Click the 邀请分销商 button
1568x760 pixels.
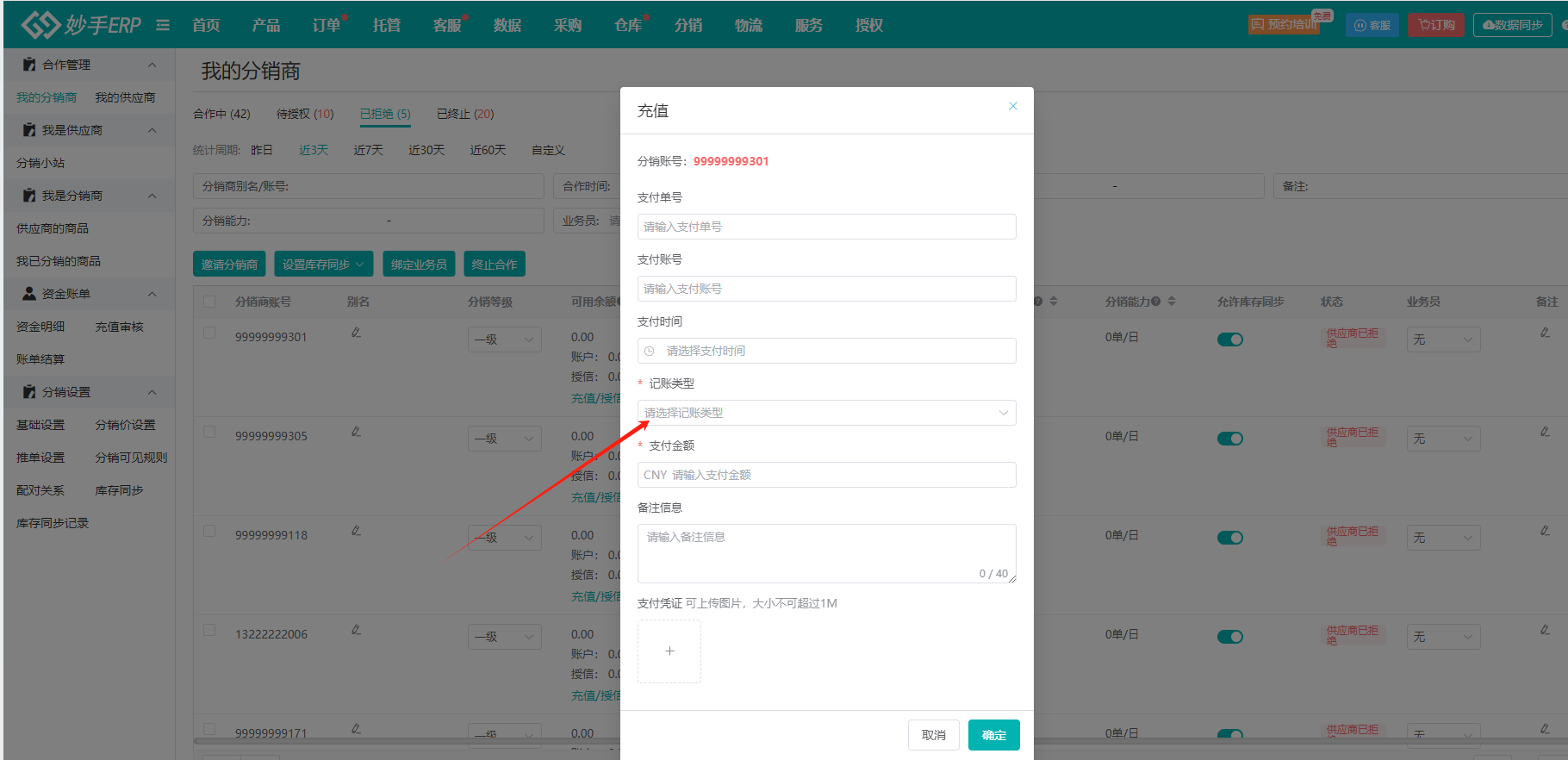tap(229, 265)
